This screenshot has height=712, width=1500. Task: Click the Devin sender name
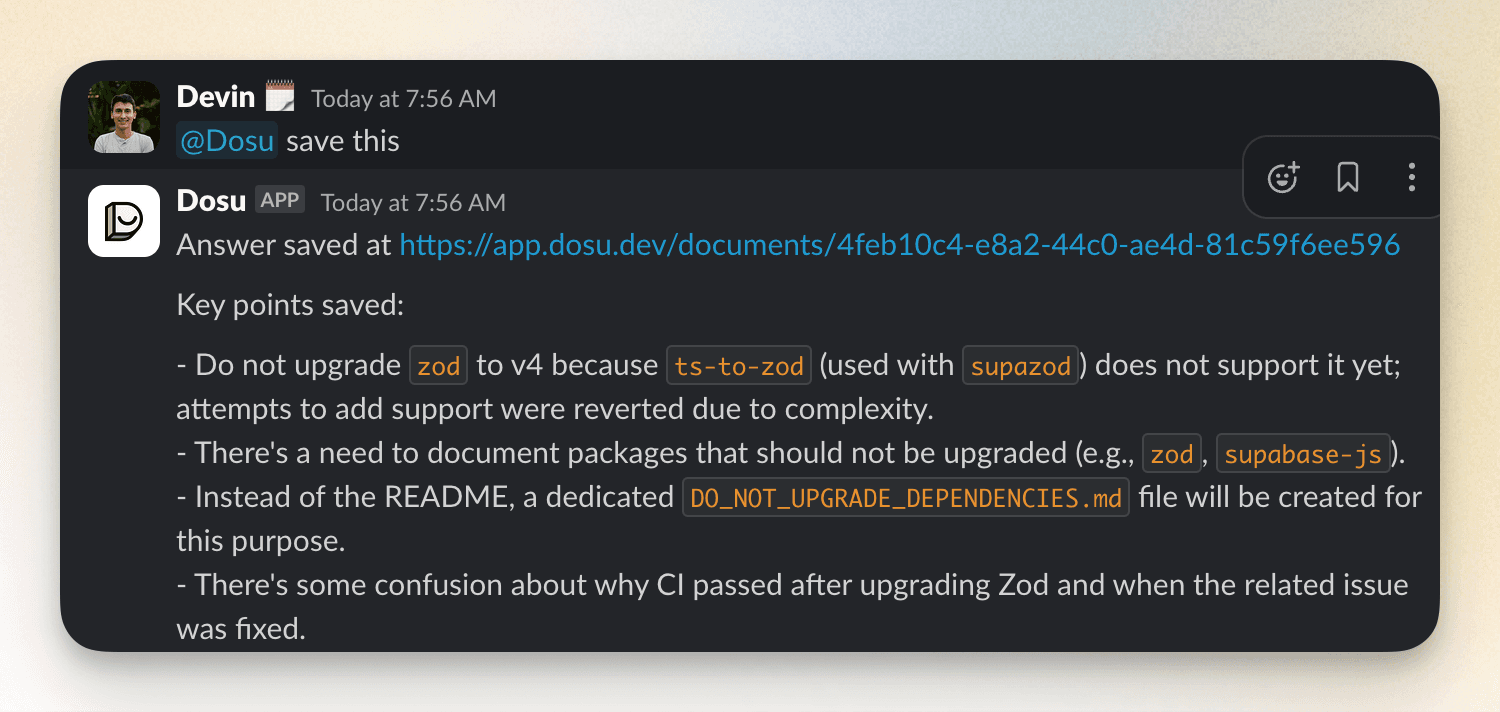[x=215, y=97]
